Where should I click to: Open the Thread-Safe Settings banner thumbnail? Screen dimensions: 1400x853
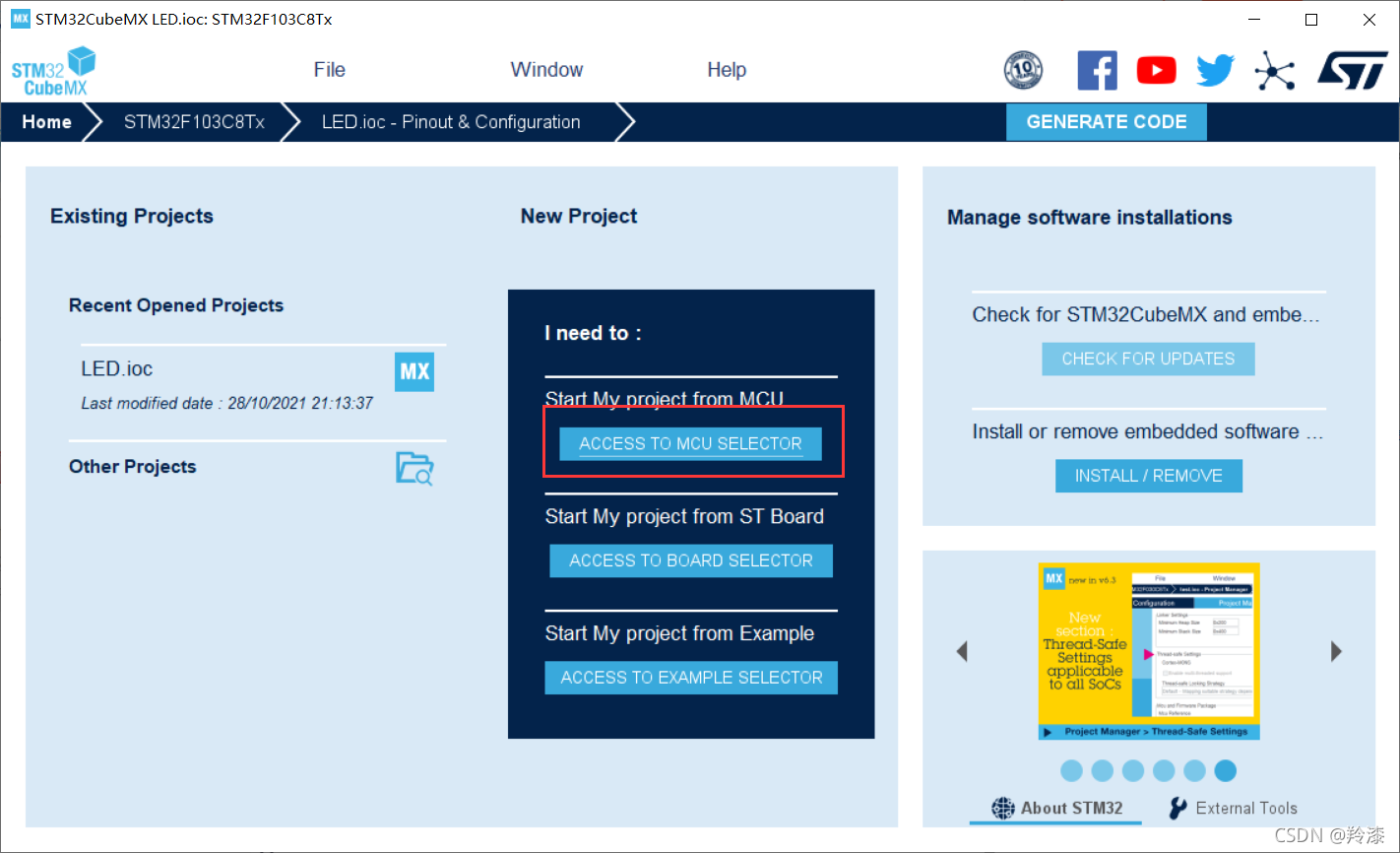tap(1149, 651)
